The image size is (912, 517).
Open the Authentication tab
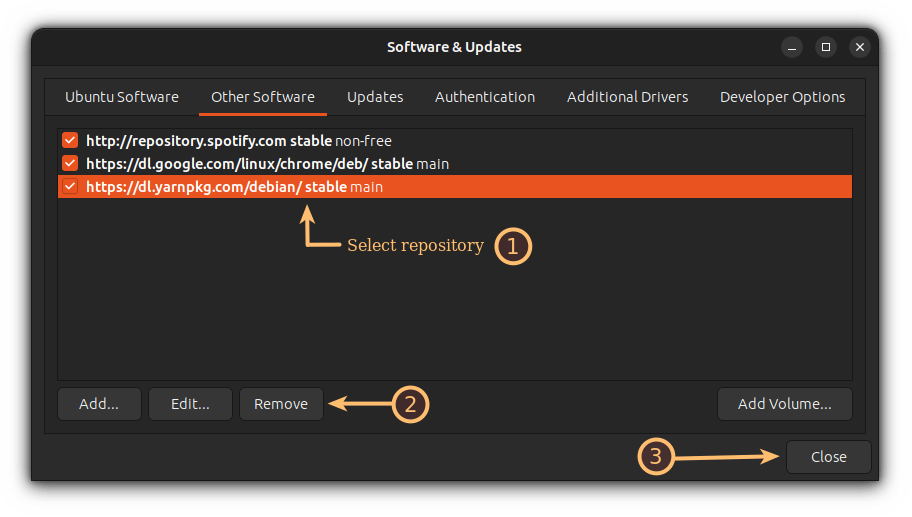tap(485, 97)
